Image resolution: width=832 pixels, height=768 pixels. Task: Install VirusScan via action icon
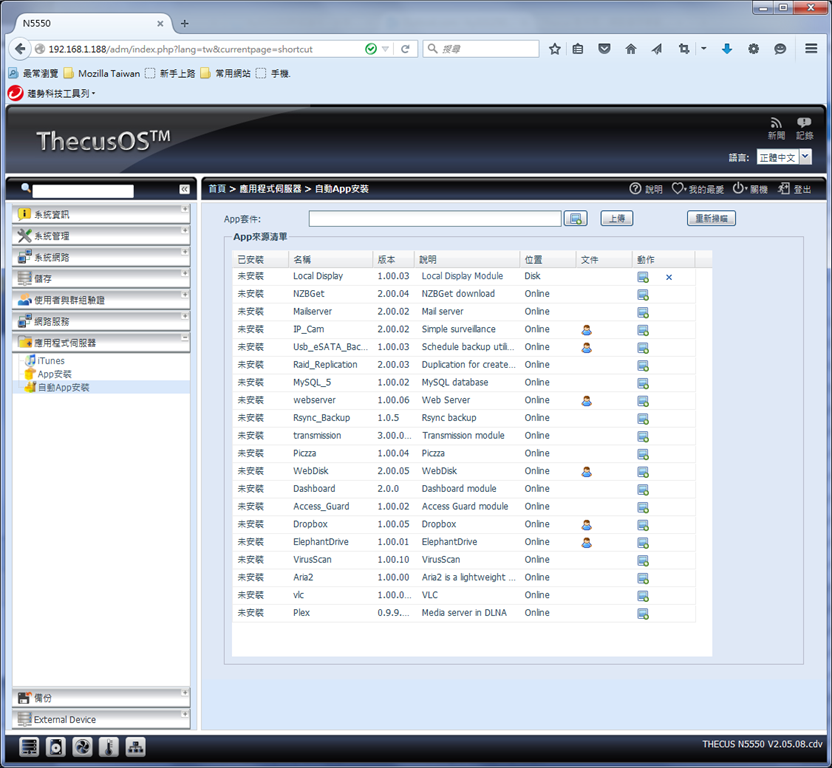pos(643,560)
